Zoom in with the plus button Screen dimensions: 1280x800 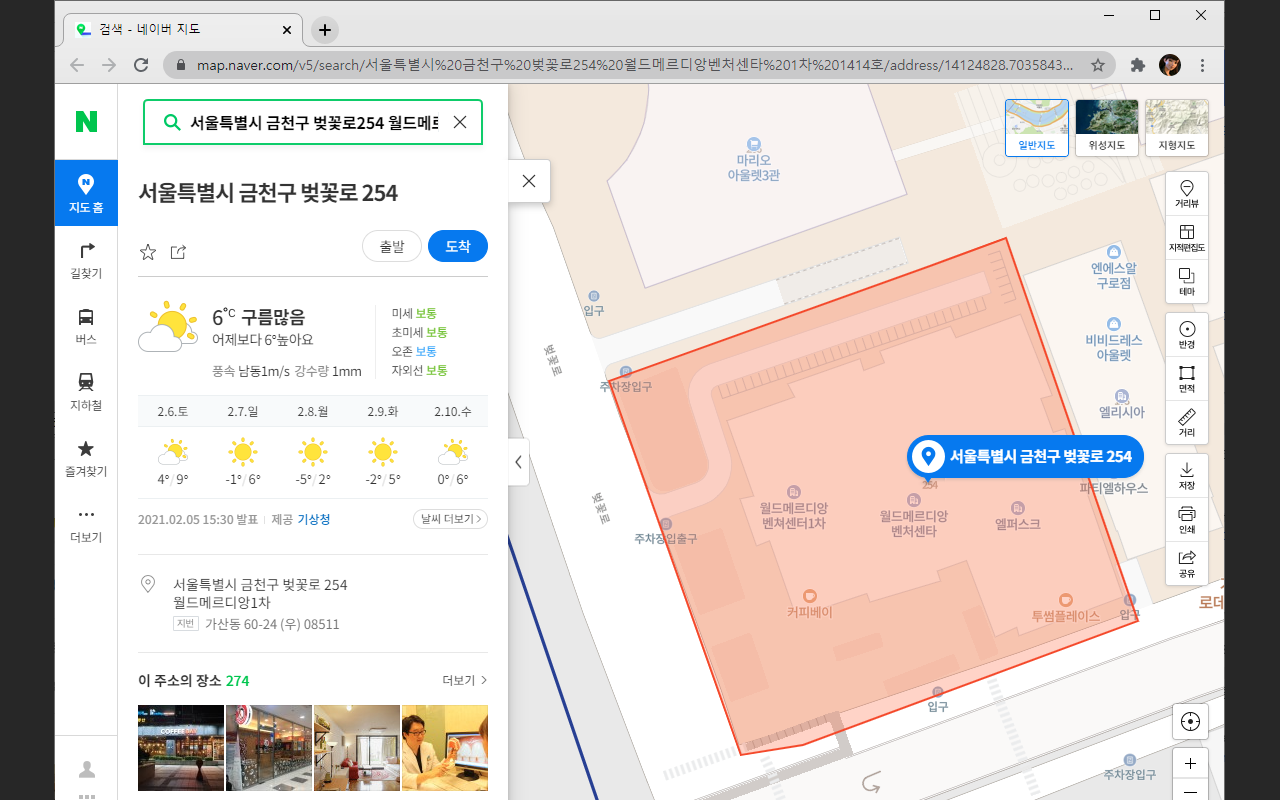1190,765
